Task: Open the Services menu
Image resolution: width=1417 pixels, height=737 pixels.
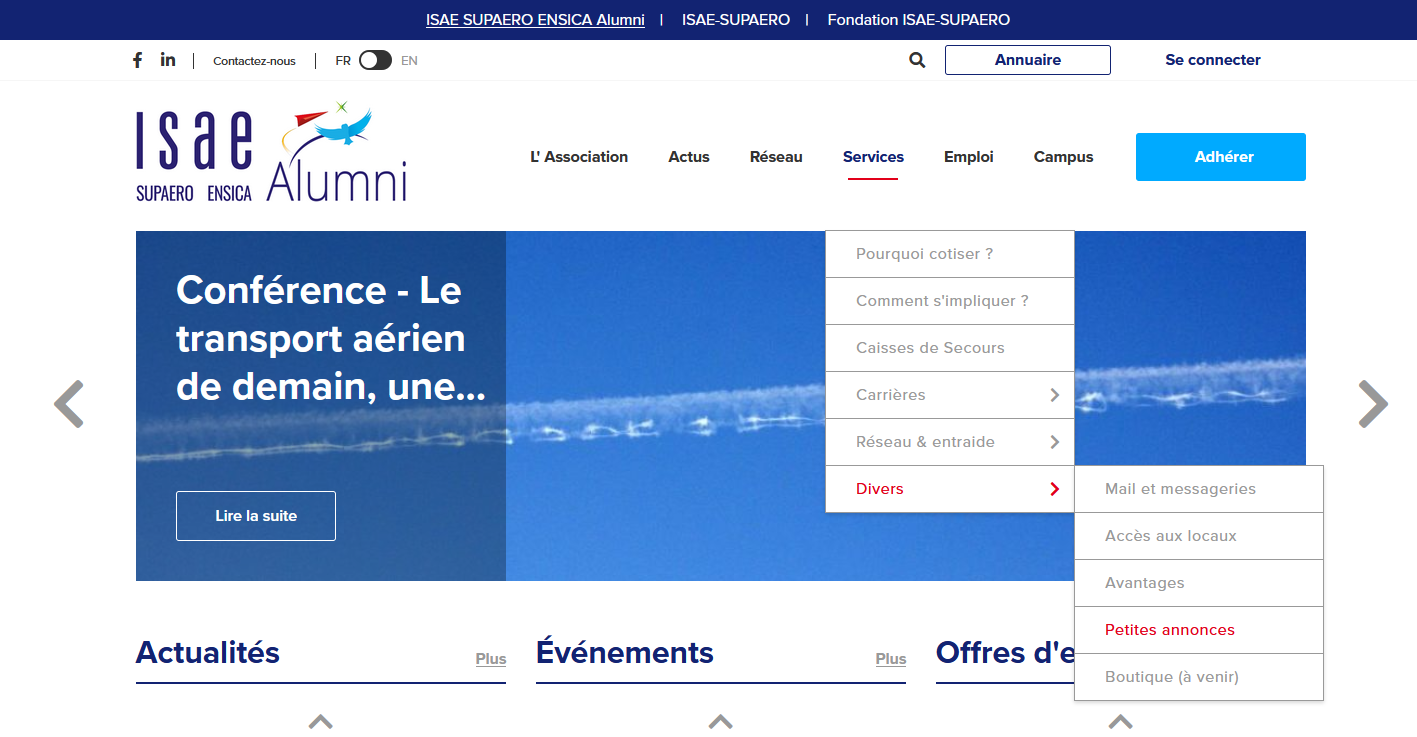Action: point(873,157)
